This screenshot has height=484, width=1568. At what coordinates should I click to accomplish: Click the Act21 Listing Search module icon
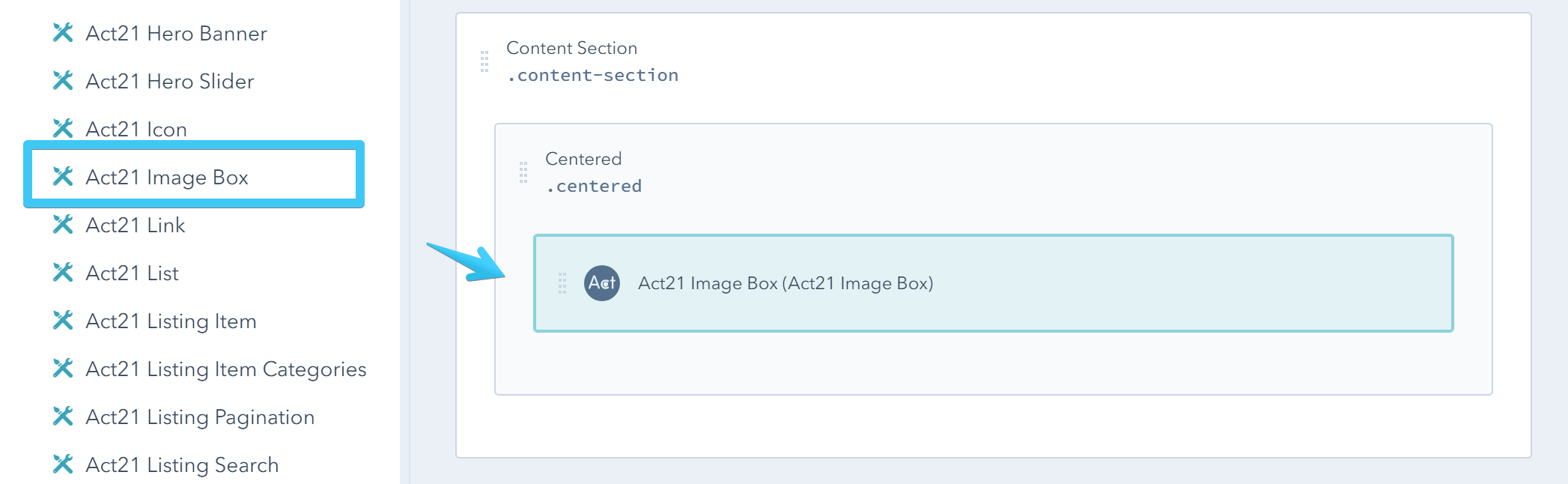coord(63,465)
